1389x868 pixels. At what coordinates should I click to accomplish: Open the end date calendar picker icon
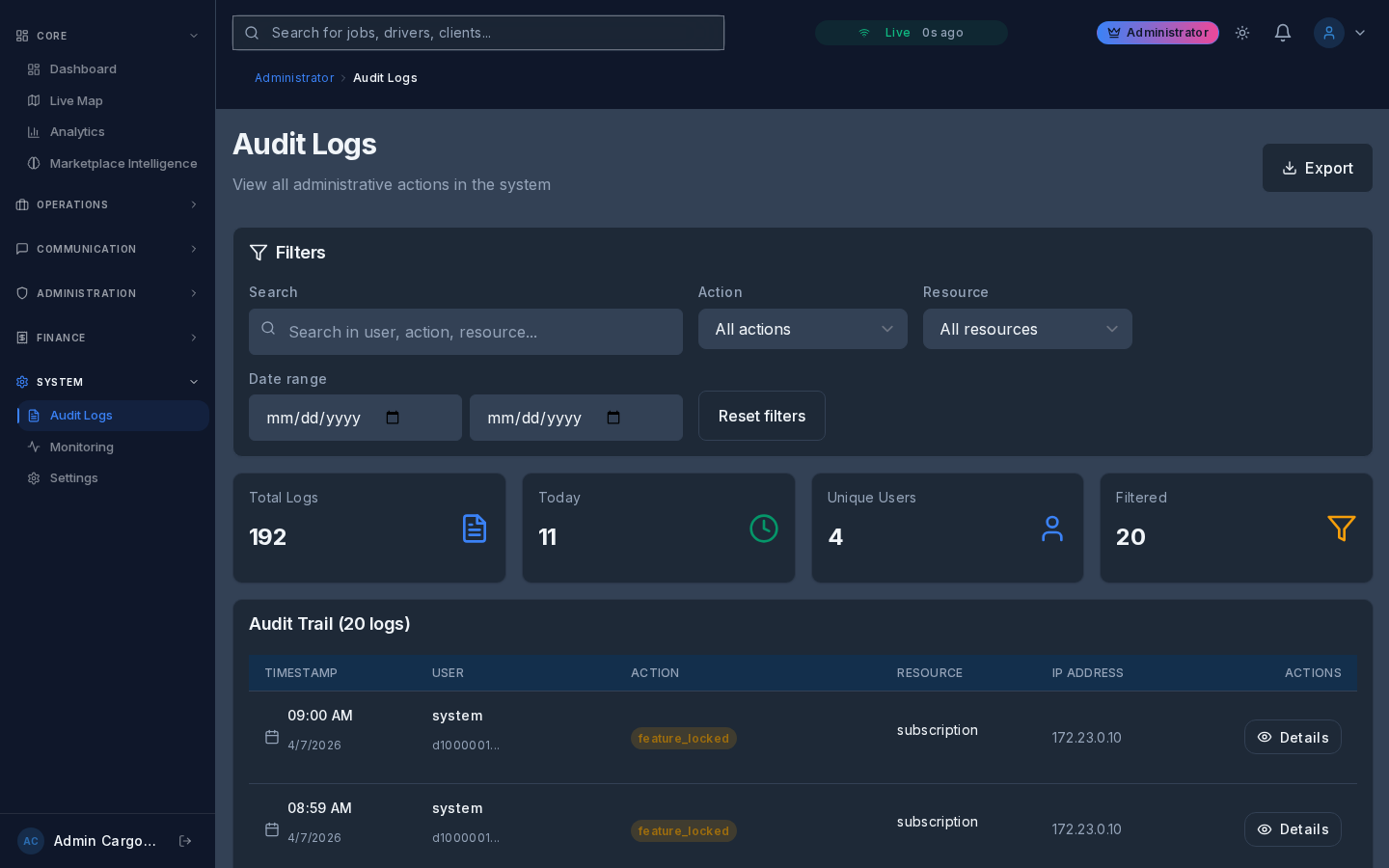pyautogui.click(x=613, y=418)
